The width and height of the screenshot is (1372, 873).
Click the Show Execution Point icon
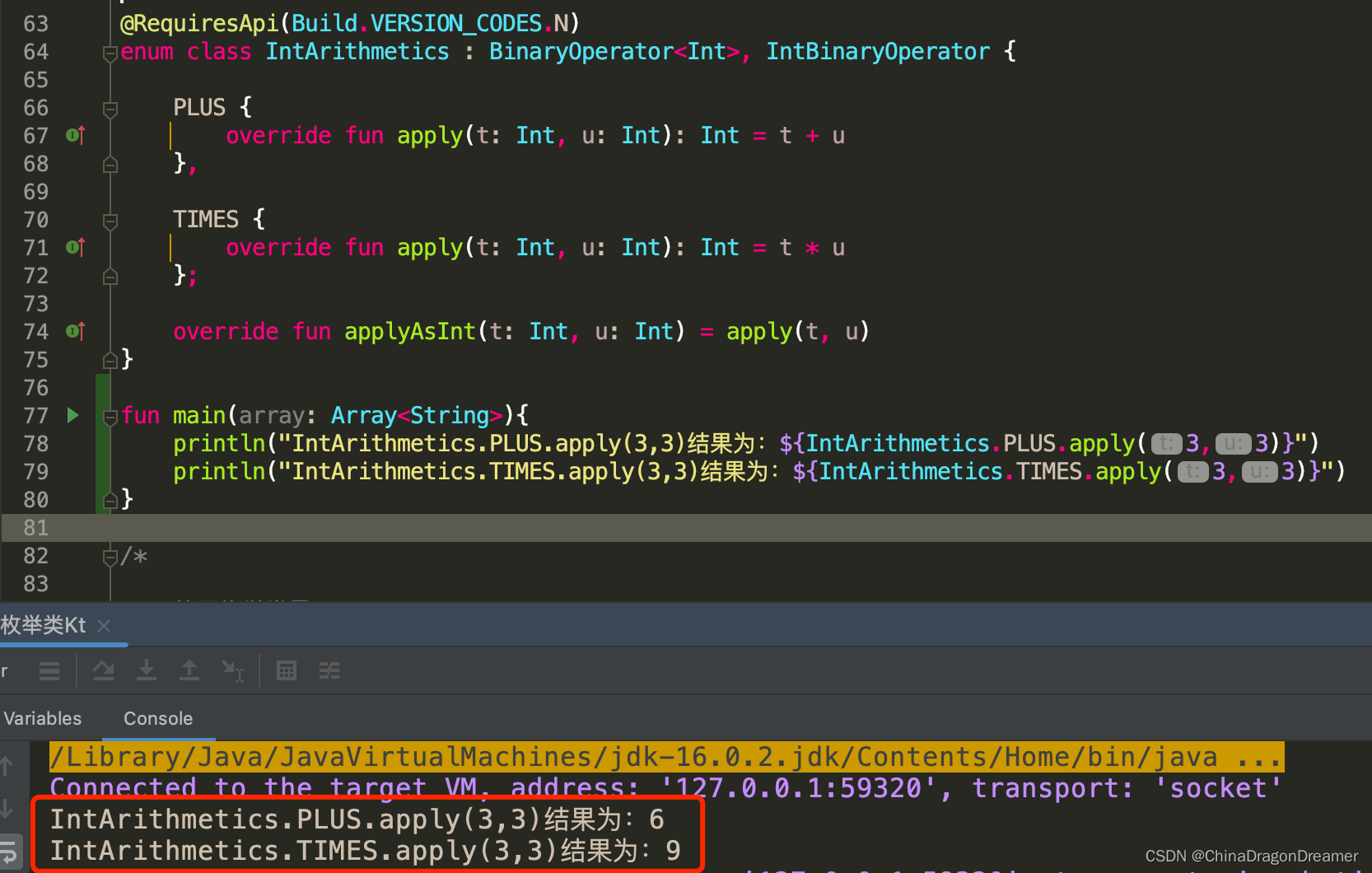point(49,671)
